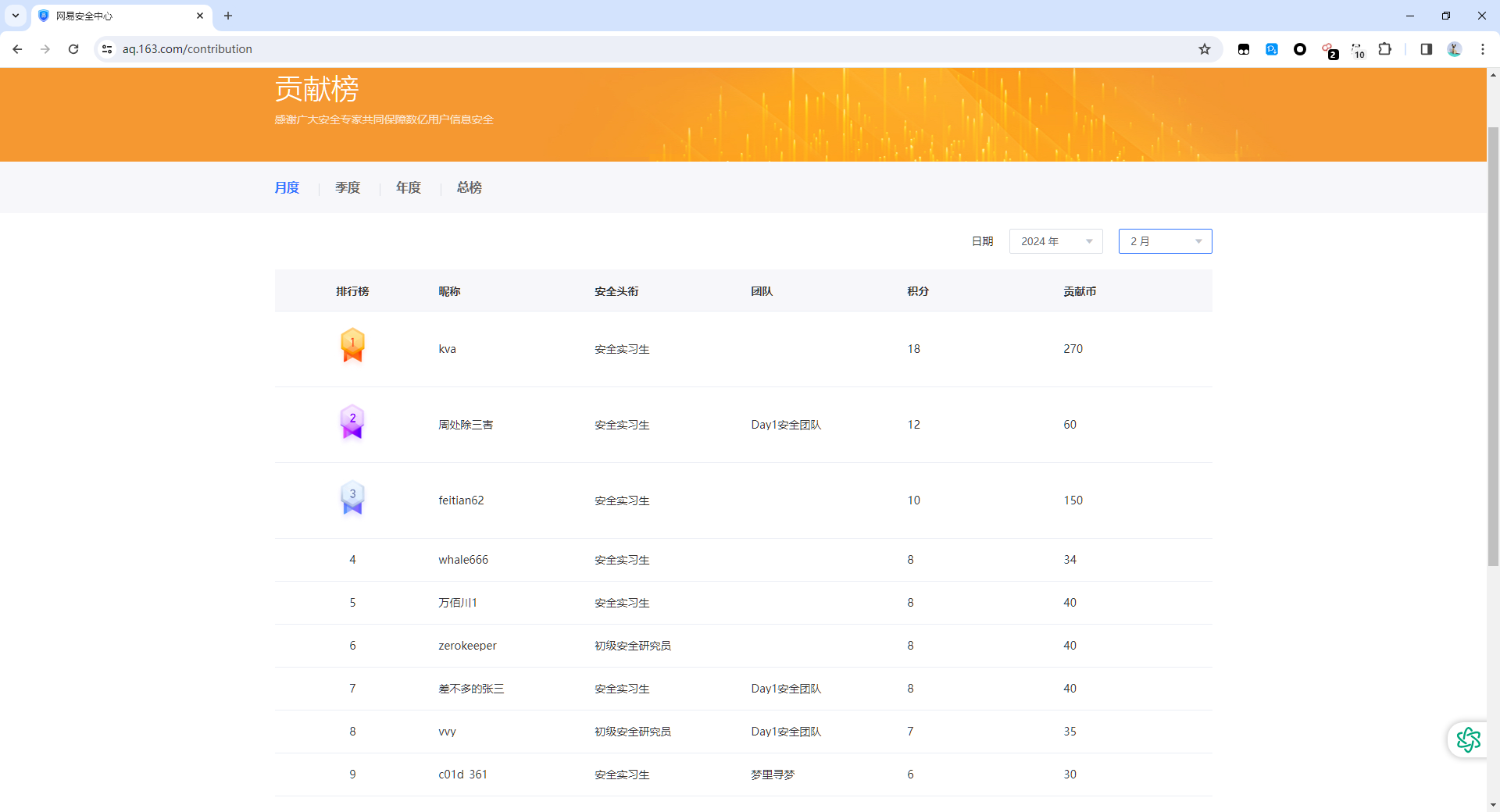This screenshot has height=812, width=1500.
Task: Click the dark mask extension icon
Action: (x=1244, y=49)
